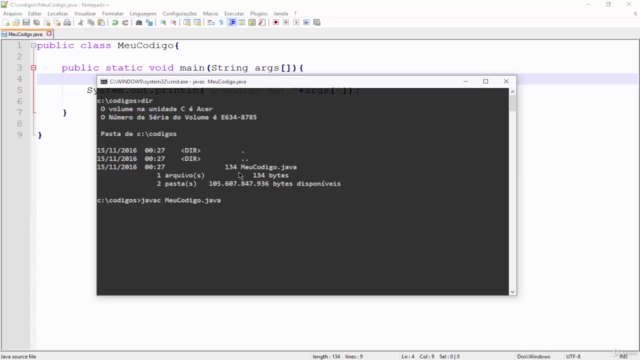
Task: Click the Document Map toolbar icon
Action: (x=252, y=22)
